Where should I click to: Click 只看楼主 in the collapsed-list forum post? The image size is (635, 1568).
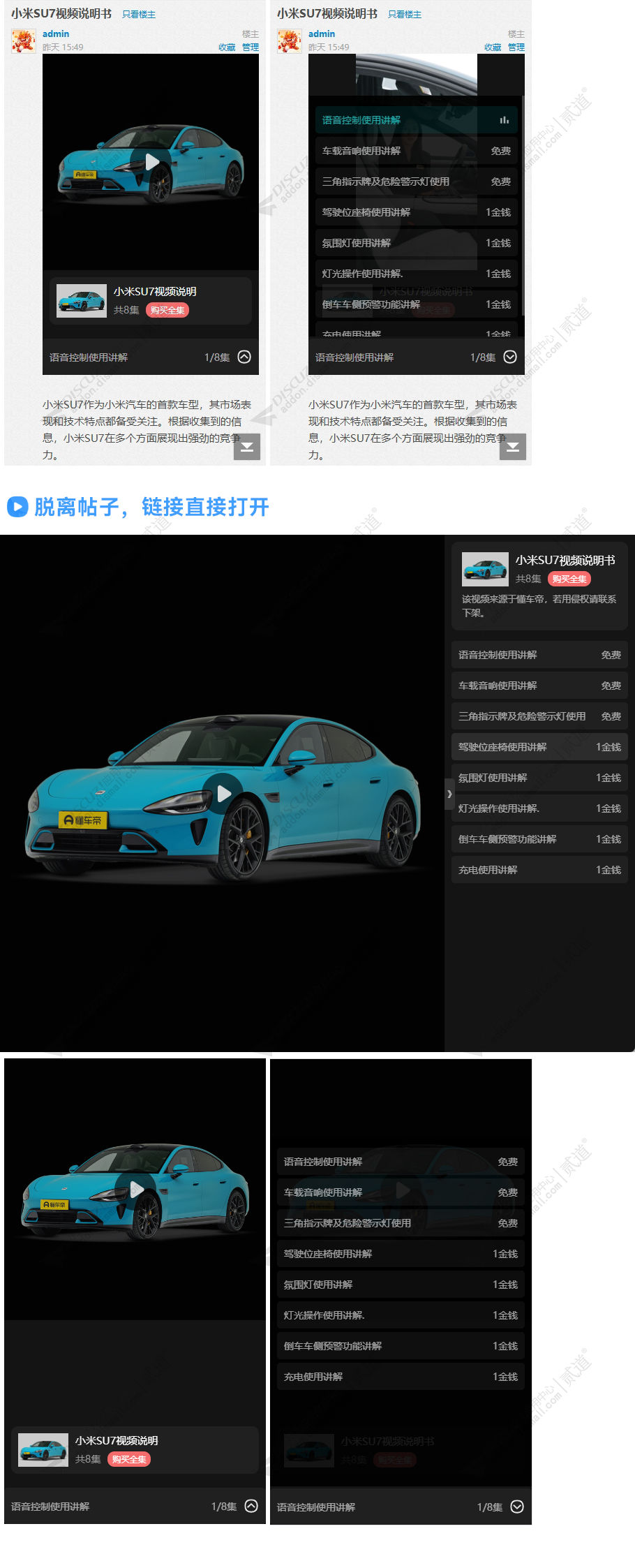139,14
